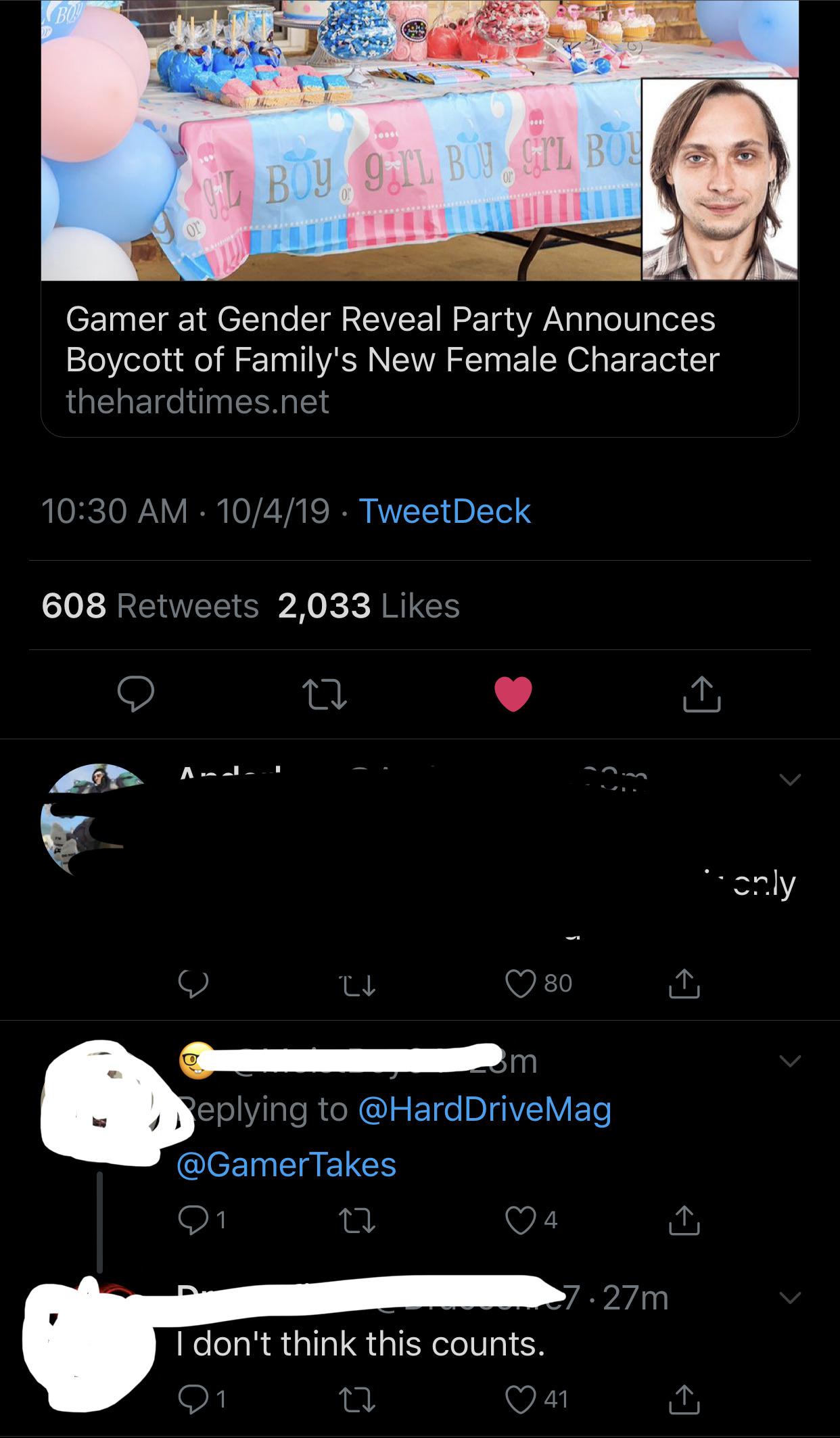The image size is (840, 1438).
Task: Tap the @GamerTakes mention
Action: click(x=286, y=1164)
